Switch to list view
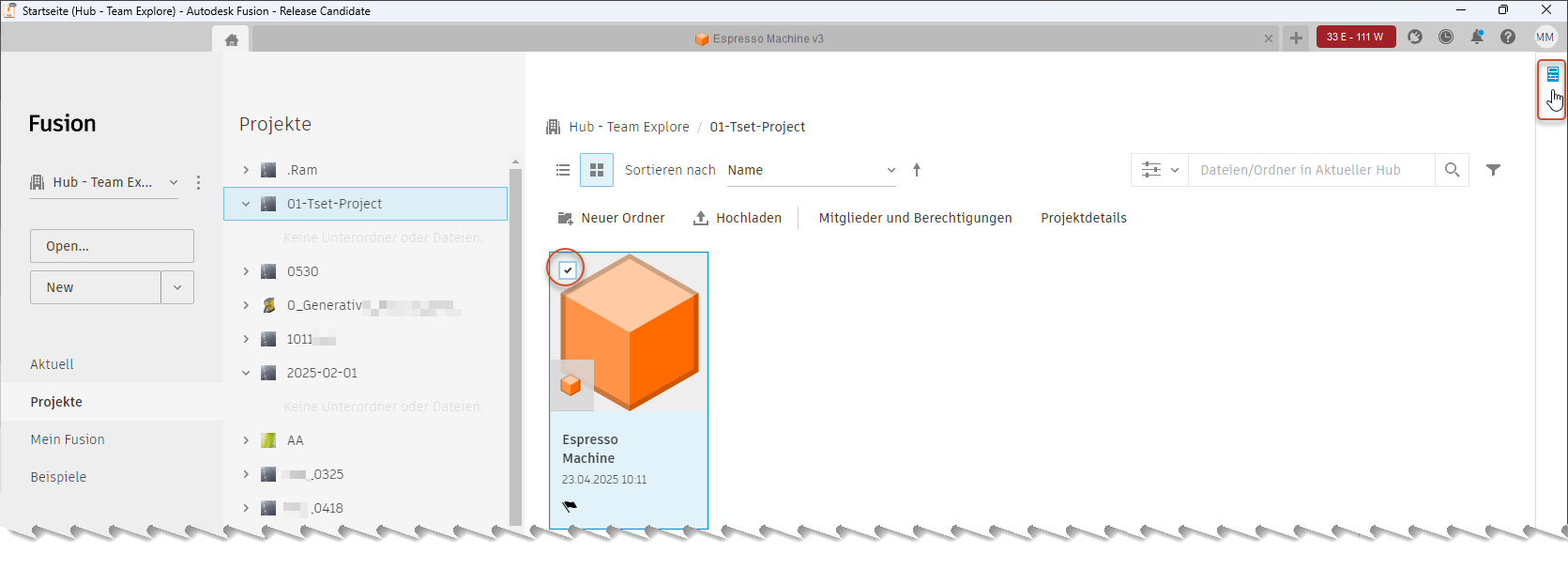 (563, 170)
